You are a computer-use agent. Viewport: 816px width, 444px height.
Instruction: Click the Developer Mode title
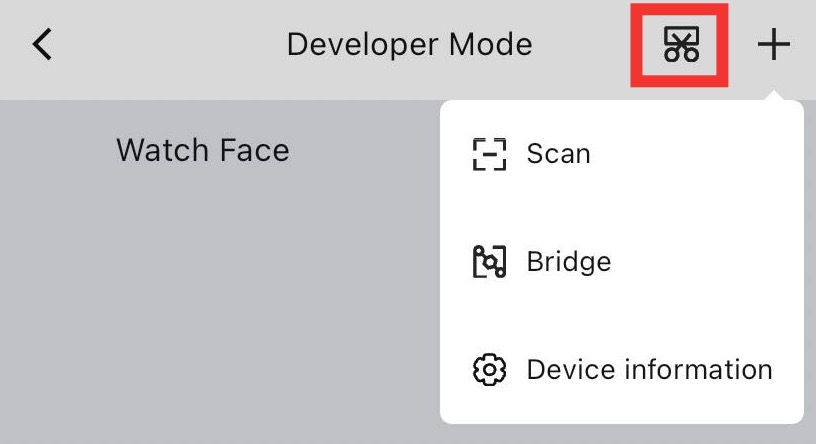point(409,45)
